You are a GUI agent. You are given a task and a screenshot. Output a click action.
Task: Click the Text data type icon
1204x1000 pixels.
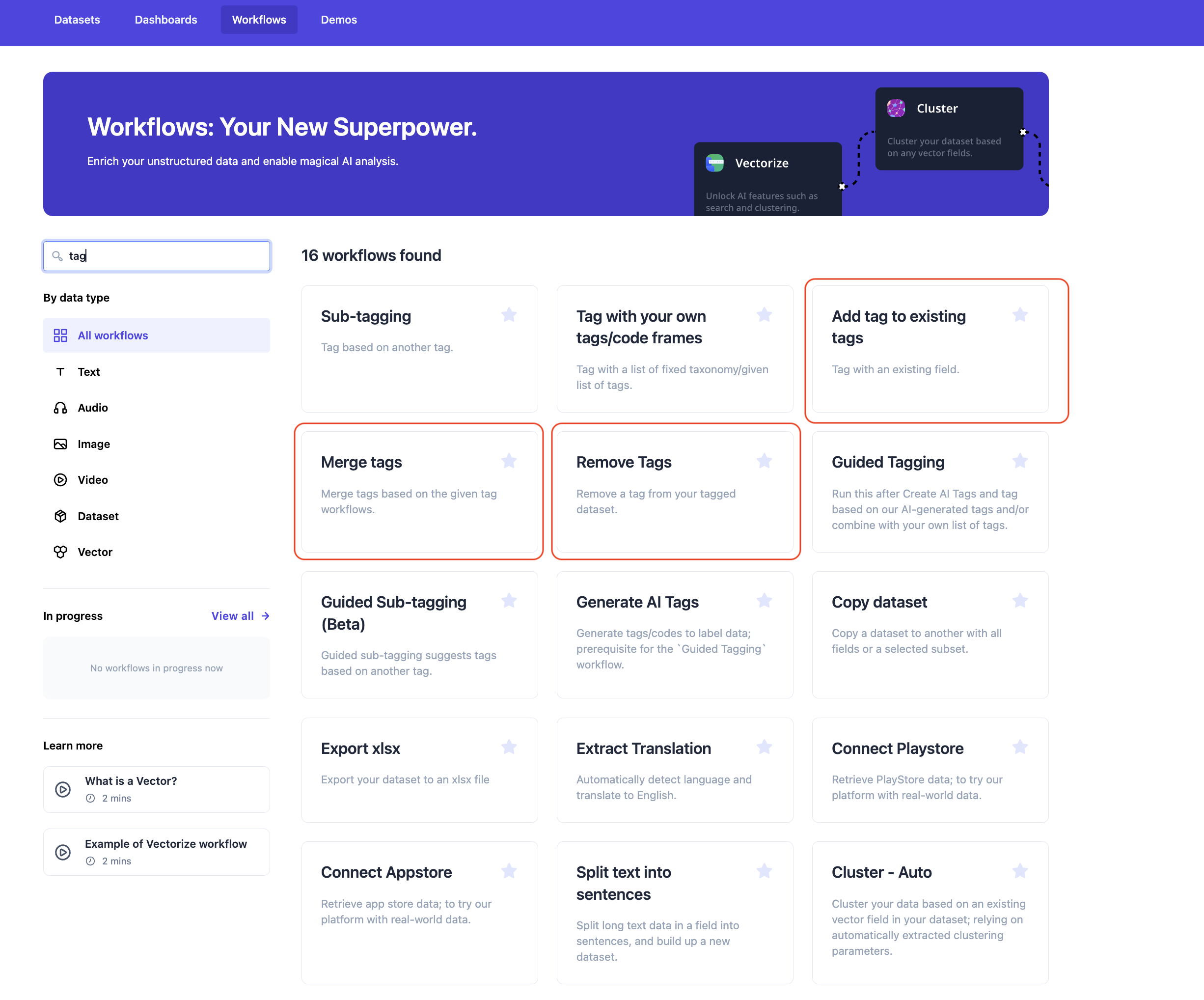click(60, 371)
